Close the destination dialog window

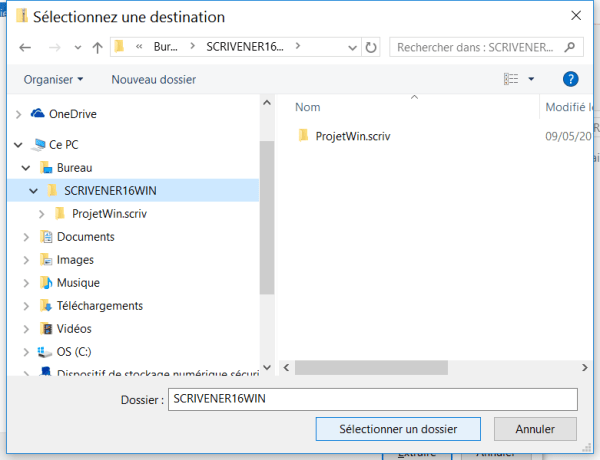click(576, 16)
